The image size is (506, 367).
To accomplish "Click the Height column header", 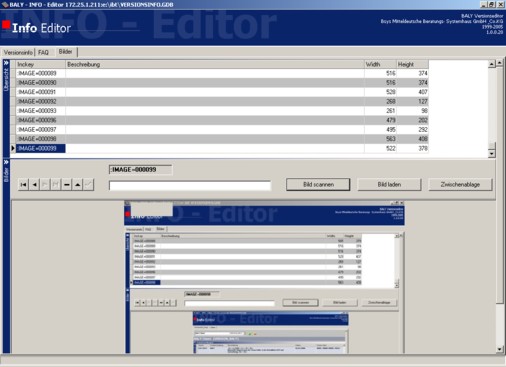I will pos(412,64).
